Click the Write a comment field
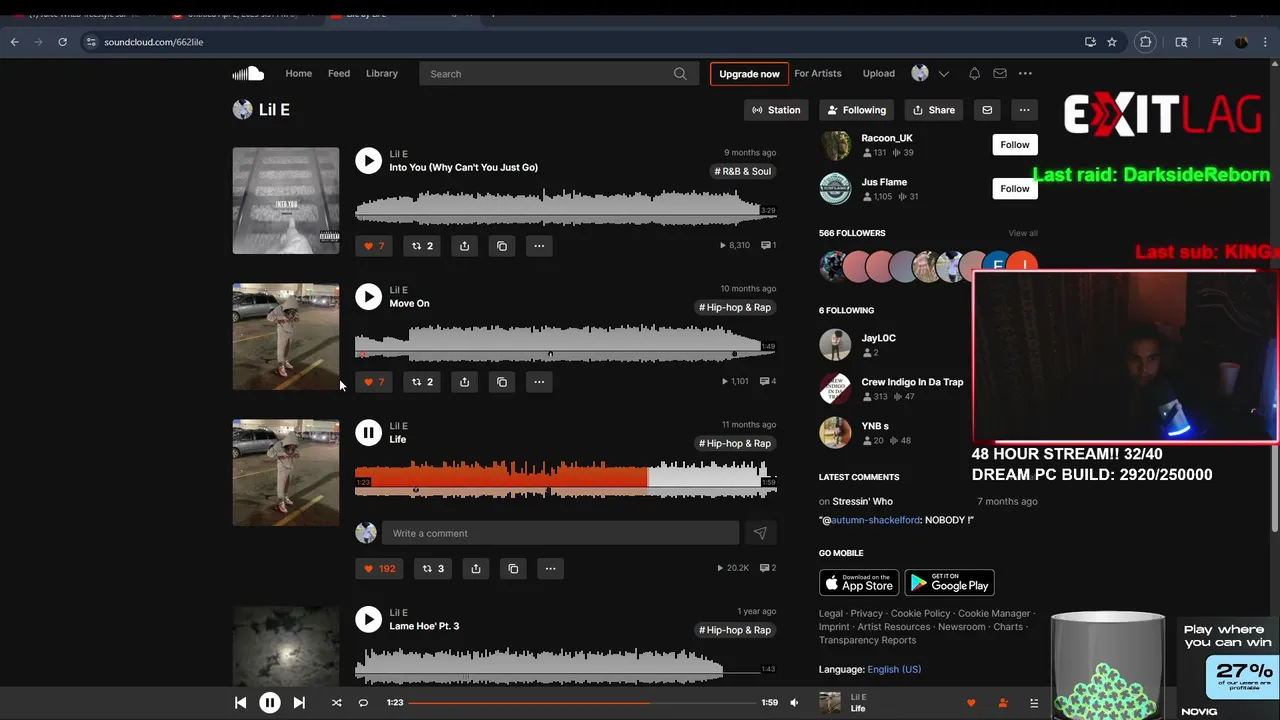 560,533
